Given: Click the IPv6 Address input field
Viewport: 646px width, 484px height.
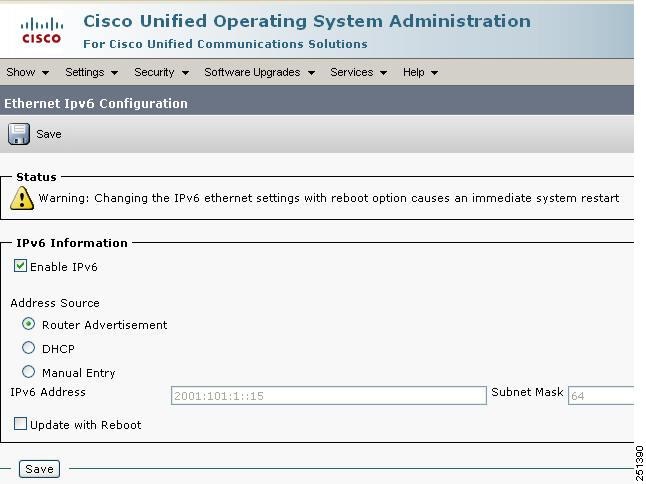Looking at the screenshot, I should click(x=329, y=395).
